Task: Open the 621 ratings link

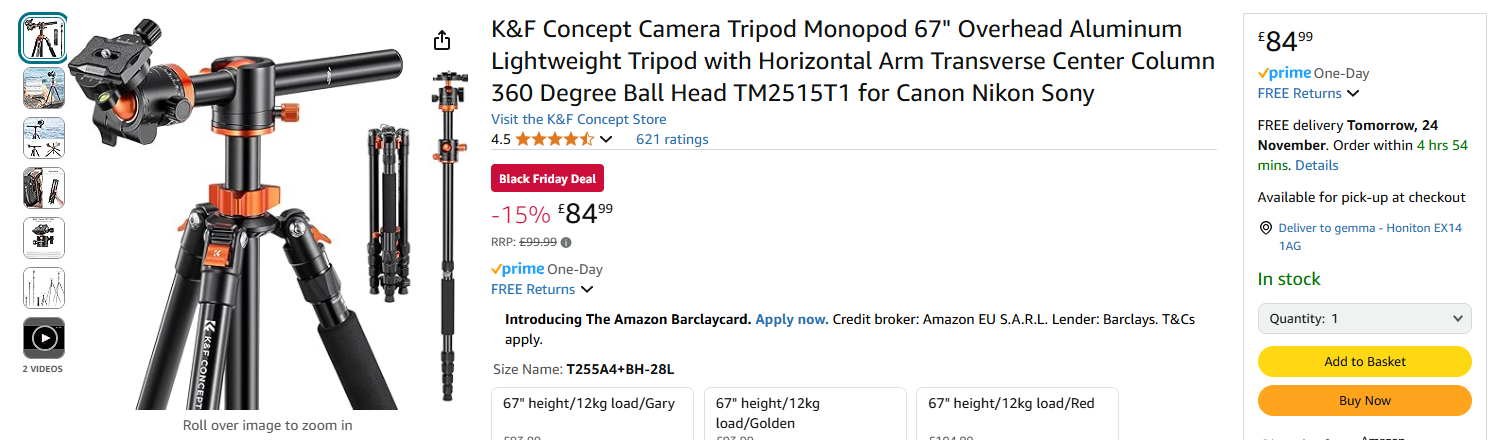Action: (x=672, y=139)
